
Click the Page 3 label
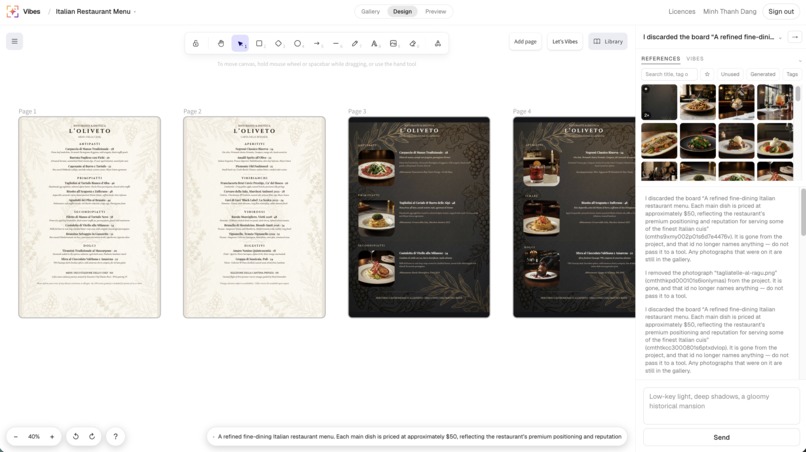(357, 111)
